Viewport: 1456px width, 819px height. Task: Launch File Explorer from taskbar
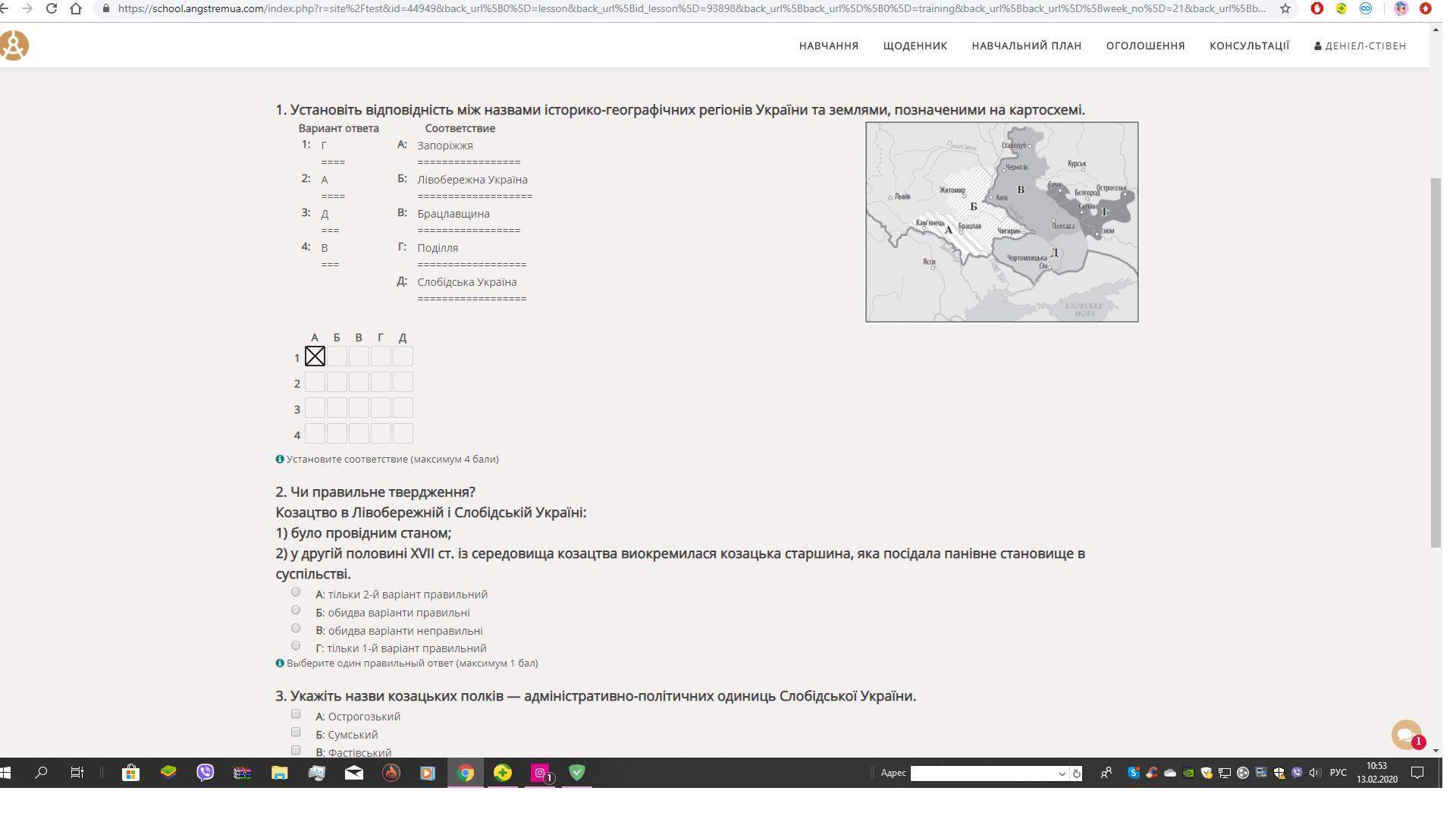point(280,773)
